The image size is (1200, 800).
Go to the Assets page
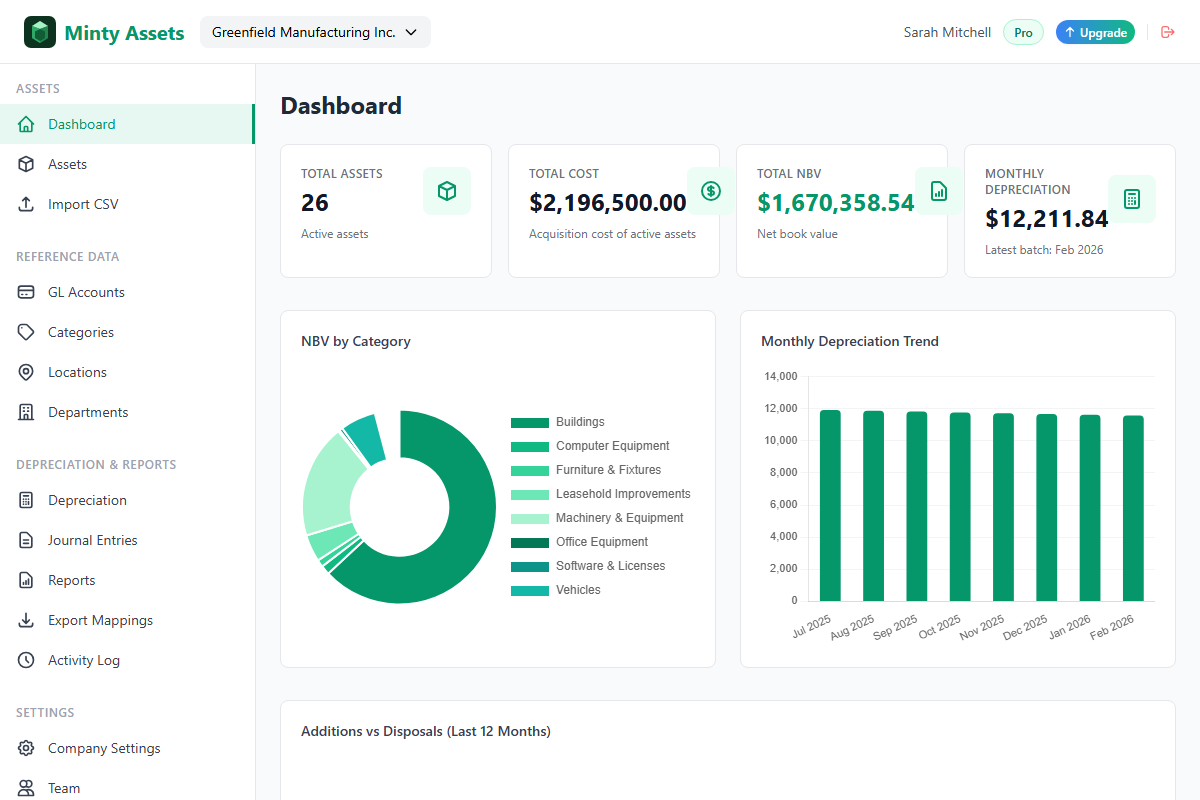pos(127,164)
